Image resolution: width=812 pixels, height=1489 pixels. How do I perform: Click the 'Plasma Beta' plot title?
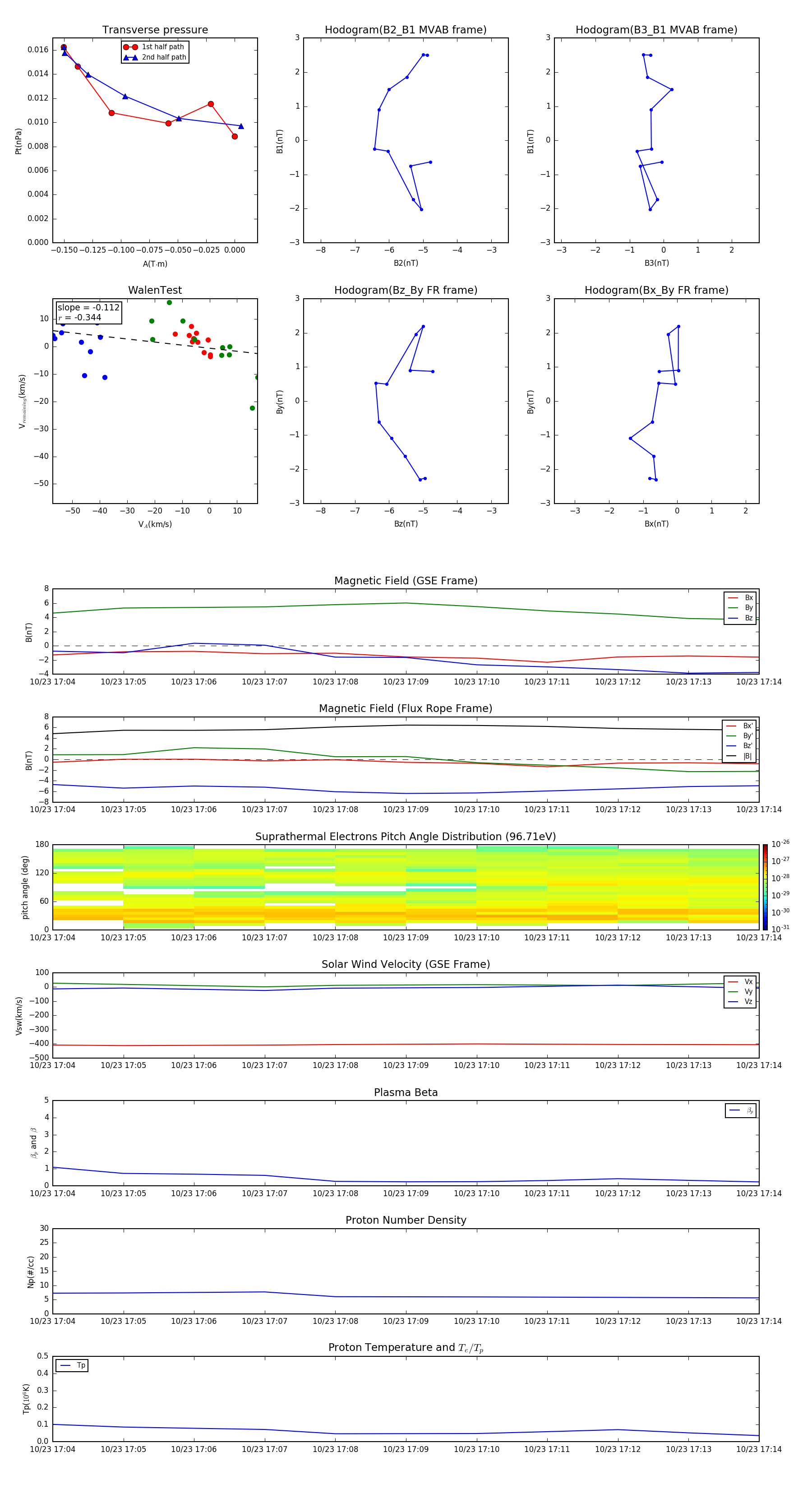tap(406, 1093)
